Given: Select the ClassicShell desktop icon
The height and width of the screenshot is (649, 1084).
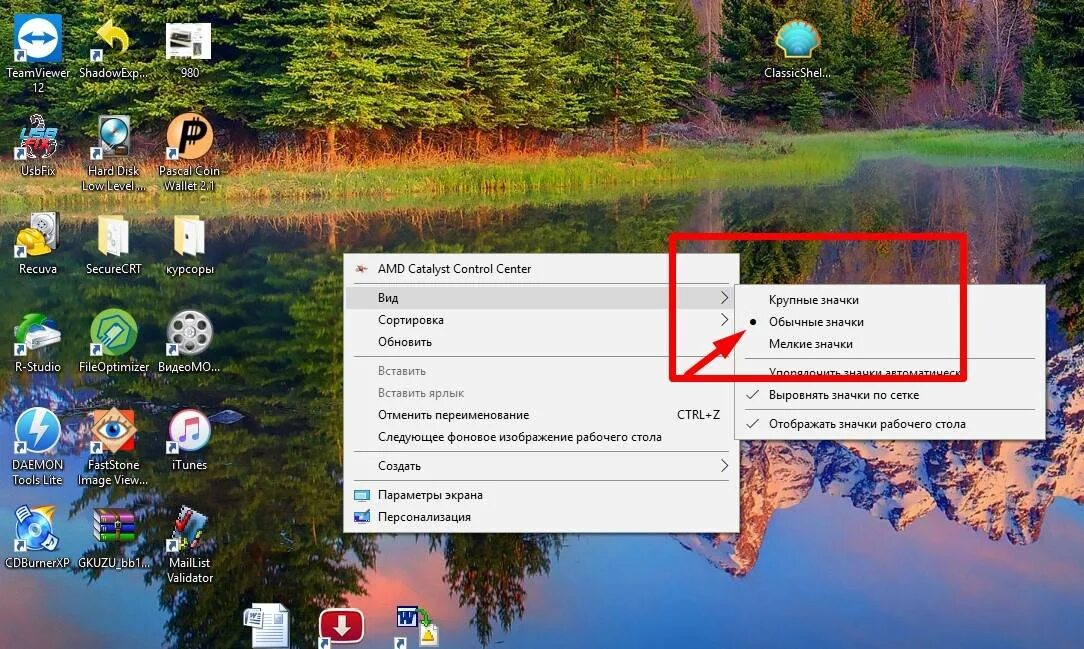Looking at the screenshot, I should click(x=797, y=40).
